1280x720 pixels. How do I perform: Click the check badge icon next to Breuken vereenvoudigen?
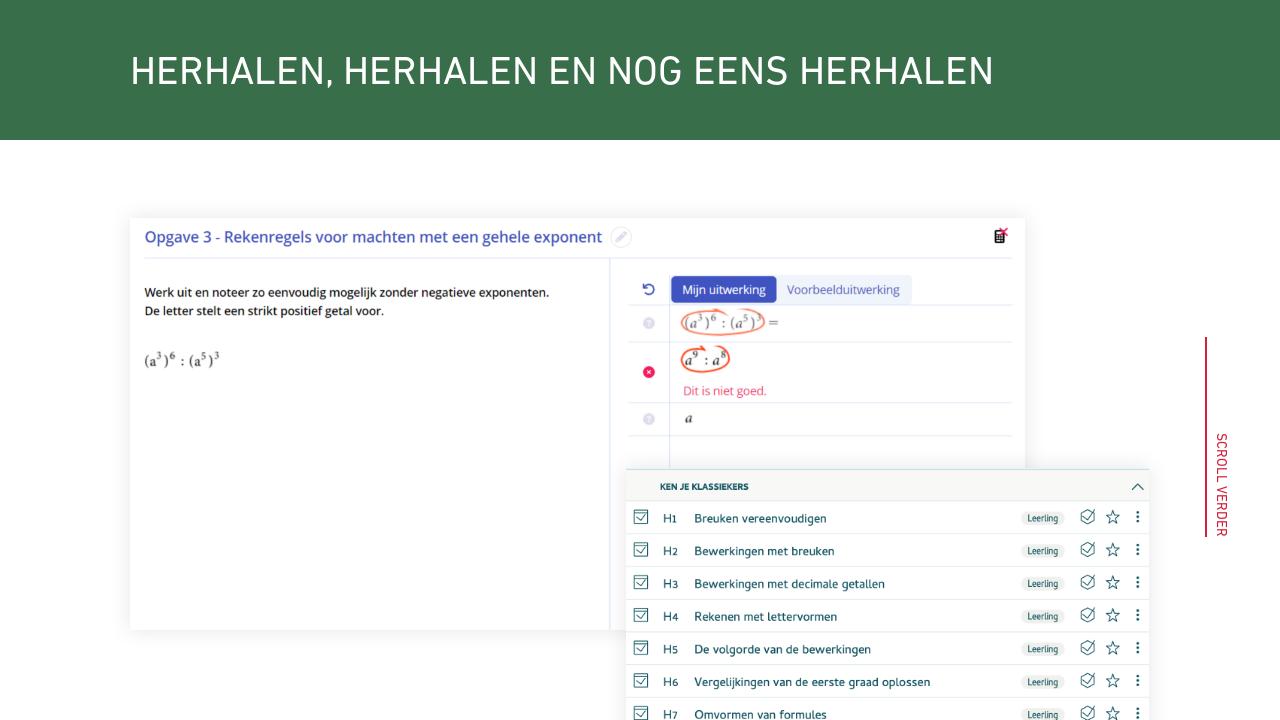point(1087,517)
